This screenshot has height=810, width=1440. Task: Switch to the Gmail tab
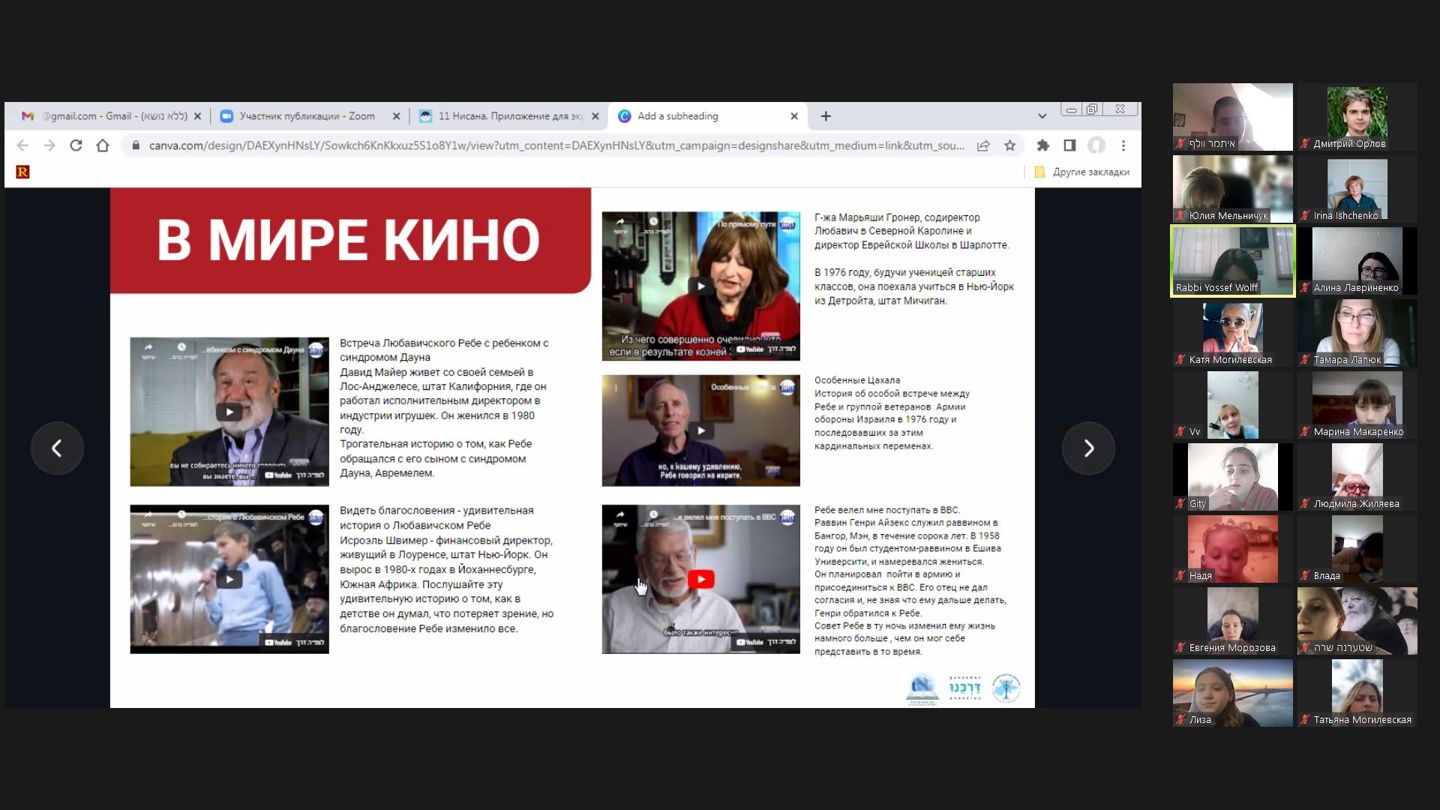108,116
